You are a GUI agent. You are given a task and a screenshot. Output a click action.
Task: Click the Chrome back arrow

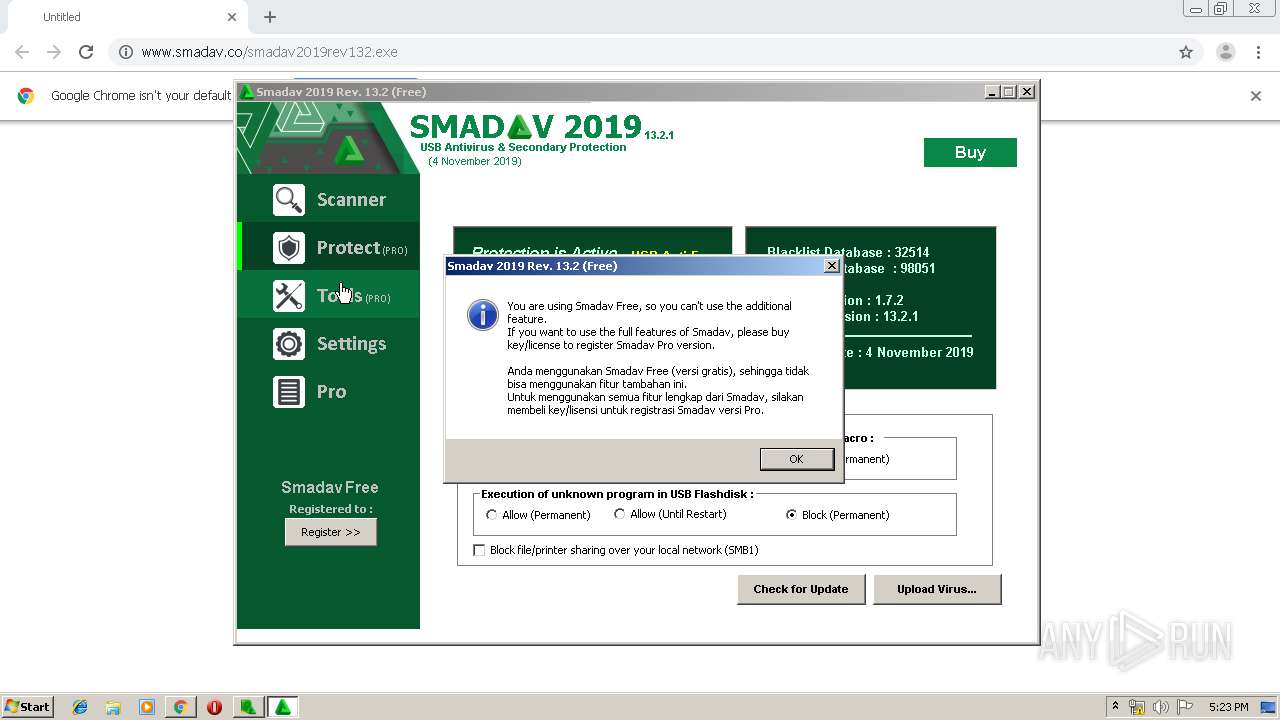(22, 52)
